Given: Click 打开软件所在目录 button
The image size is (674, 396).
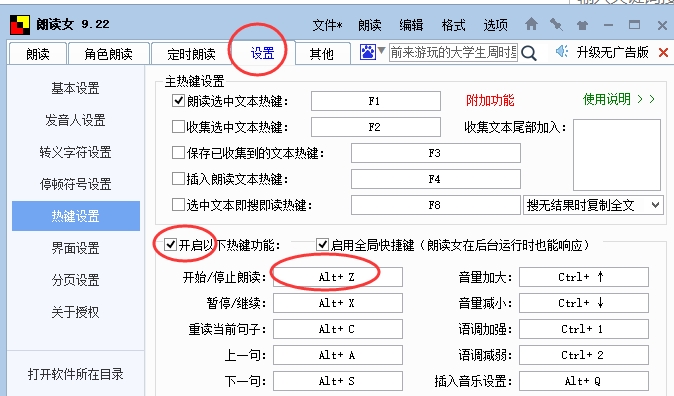Looking at the screenshot, I should tap(76, 374).
